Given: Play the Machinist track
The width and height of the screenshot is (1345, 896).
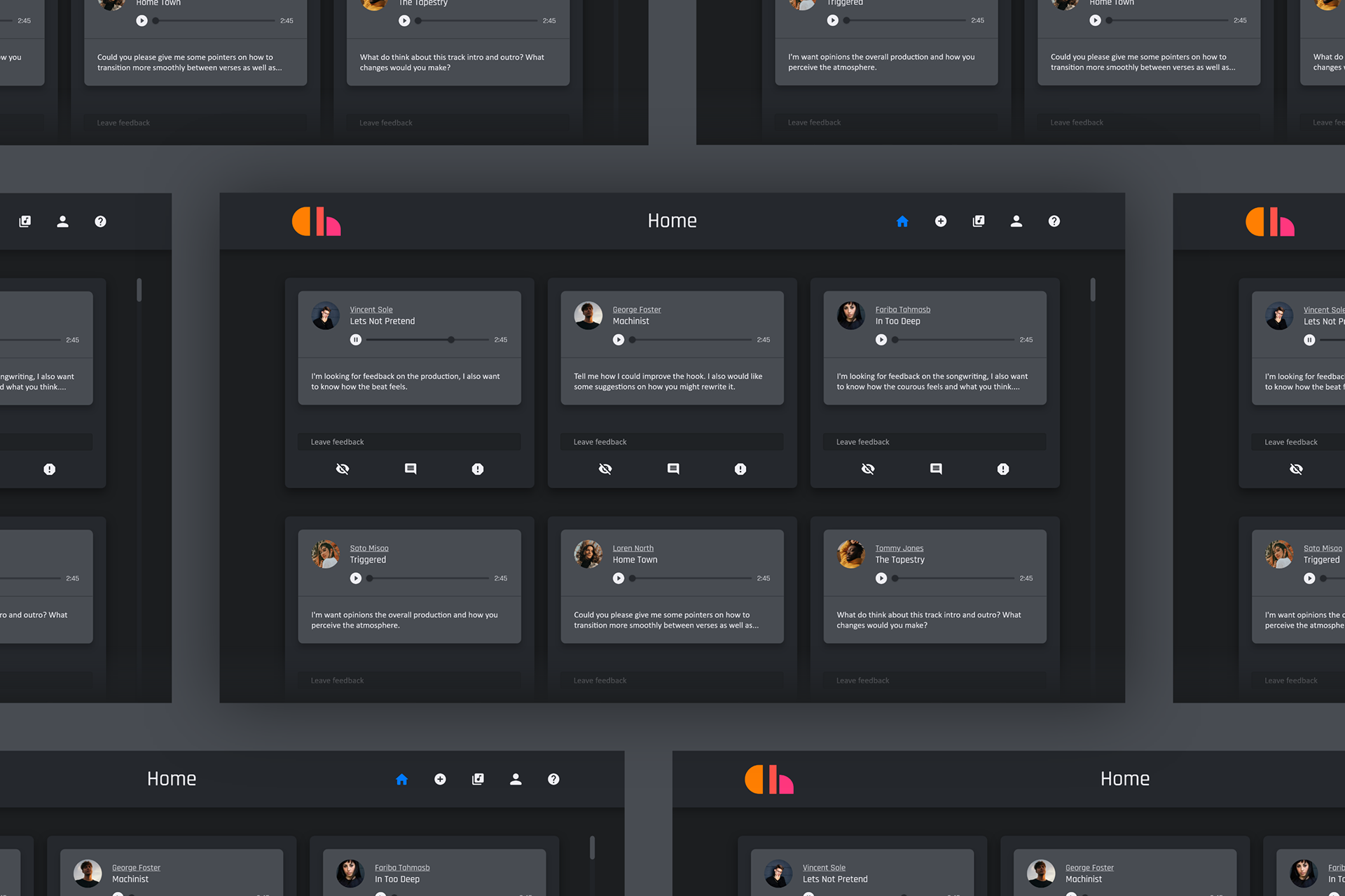Looking at the screenshot, I should 619,340.
